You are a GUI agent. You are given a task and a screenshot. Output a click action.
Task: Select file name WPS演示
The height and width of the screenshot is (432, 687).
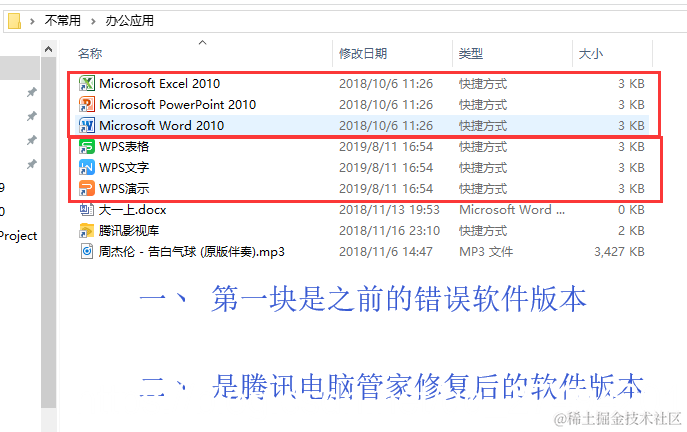coord(124,188)
